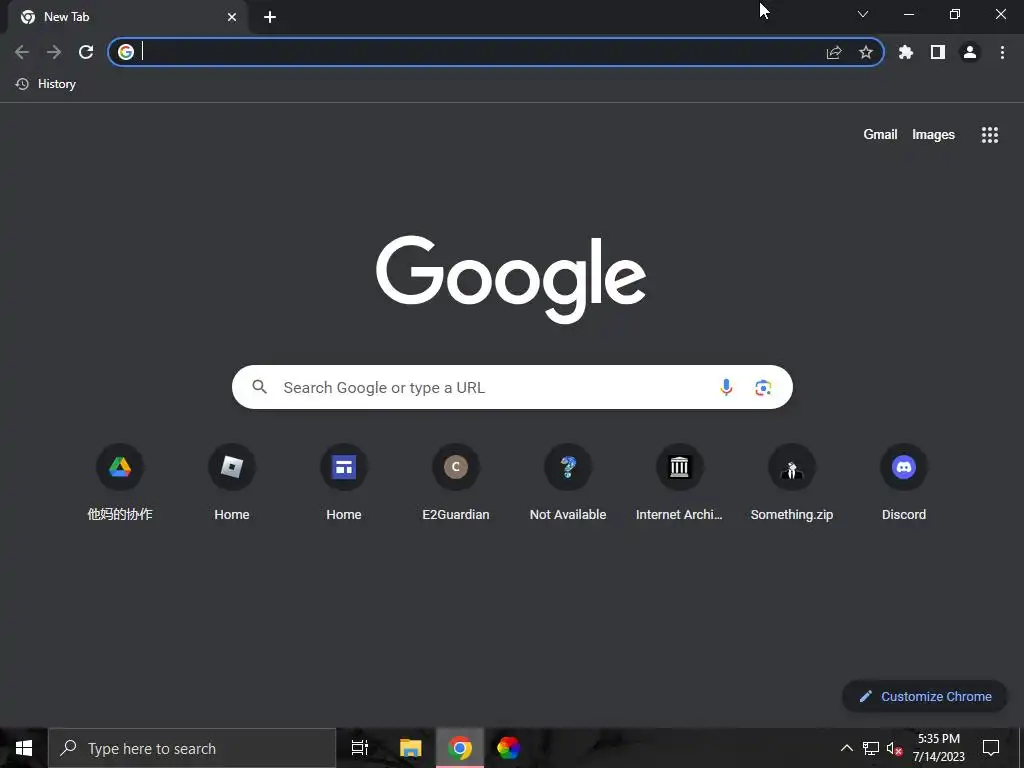This screenshot has height=768, width=1024.
Task: Click the forward navigation arrow
Action: tap(54, 52)
